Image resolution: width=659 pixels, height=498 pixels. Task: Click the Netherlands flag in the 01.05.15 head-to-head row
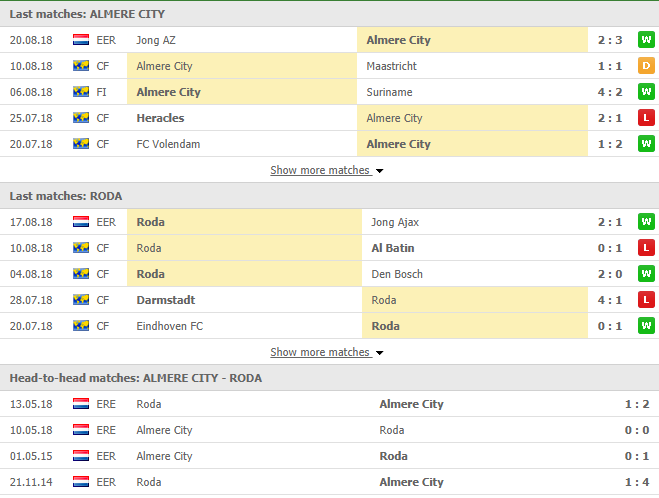coord(81,456)
